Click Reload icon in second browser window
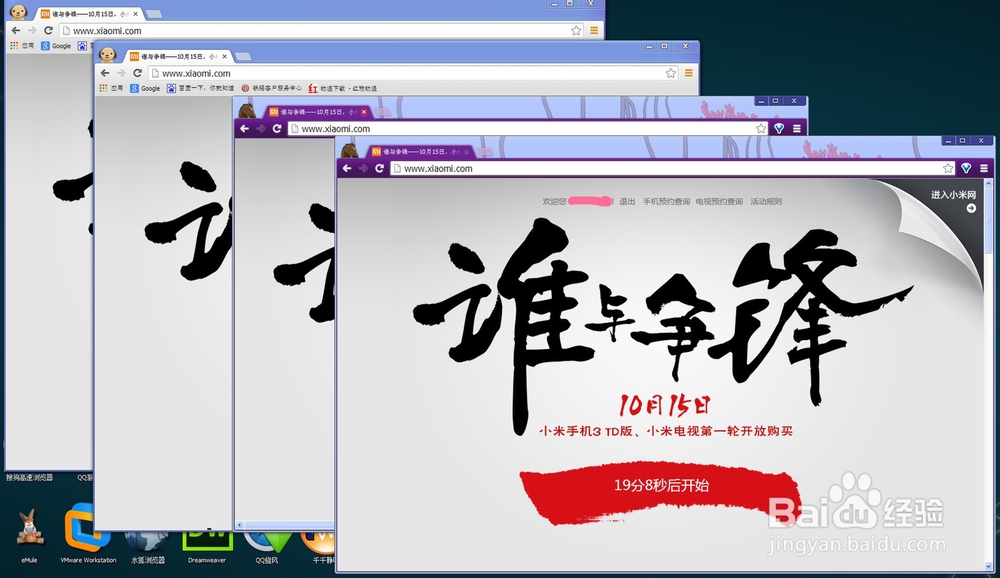 click(x=137, y=73)
